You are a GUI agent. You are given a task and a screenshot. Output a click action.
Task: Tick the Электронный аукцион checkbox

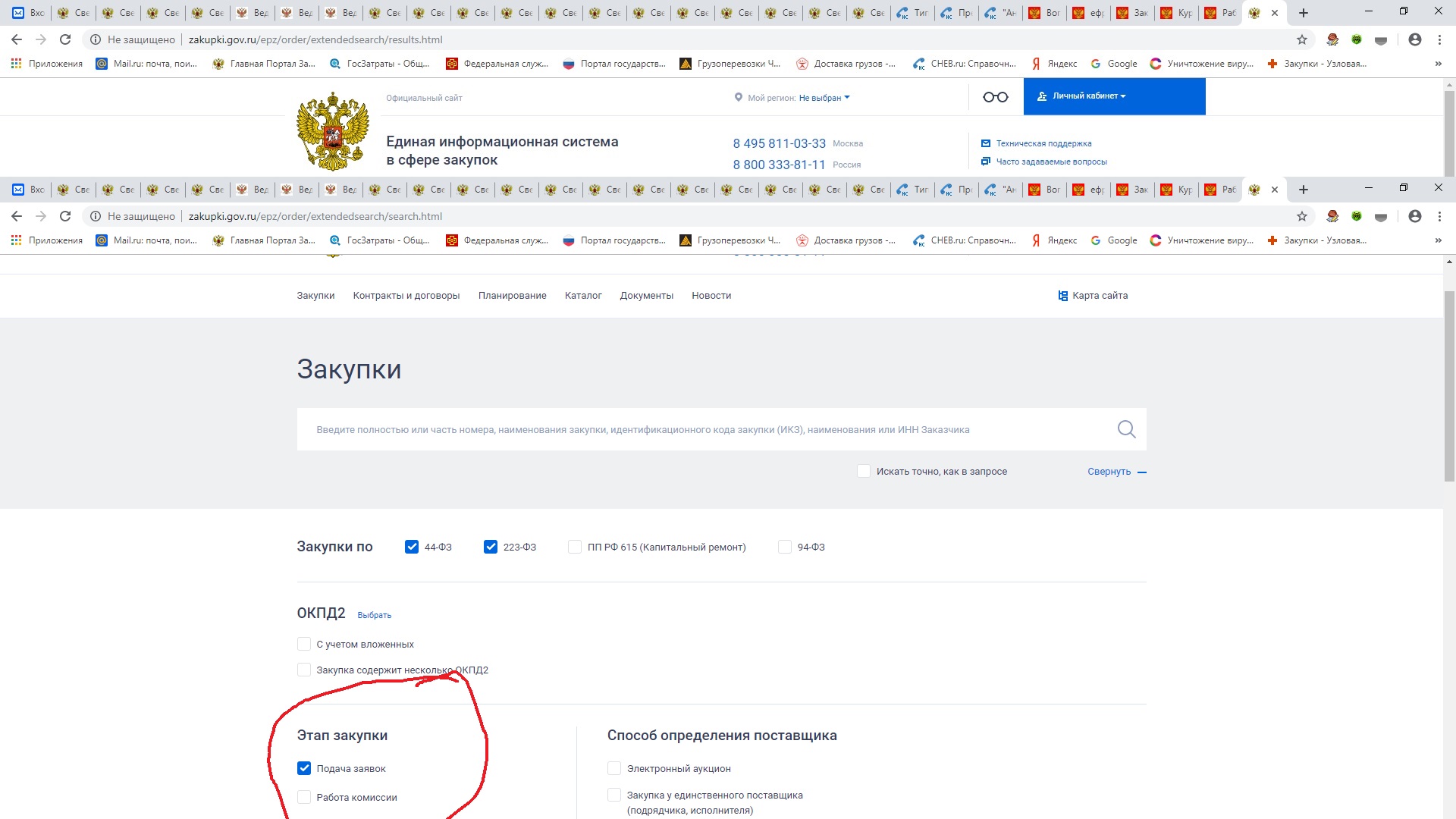pyautogui.click(x=614, y=768)
